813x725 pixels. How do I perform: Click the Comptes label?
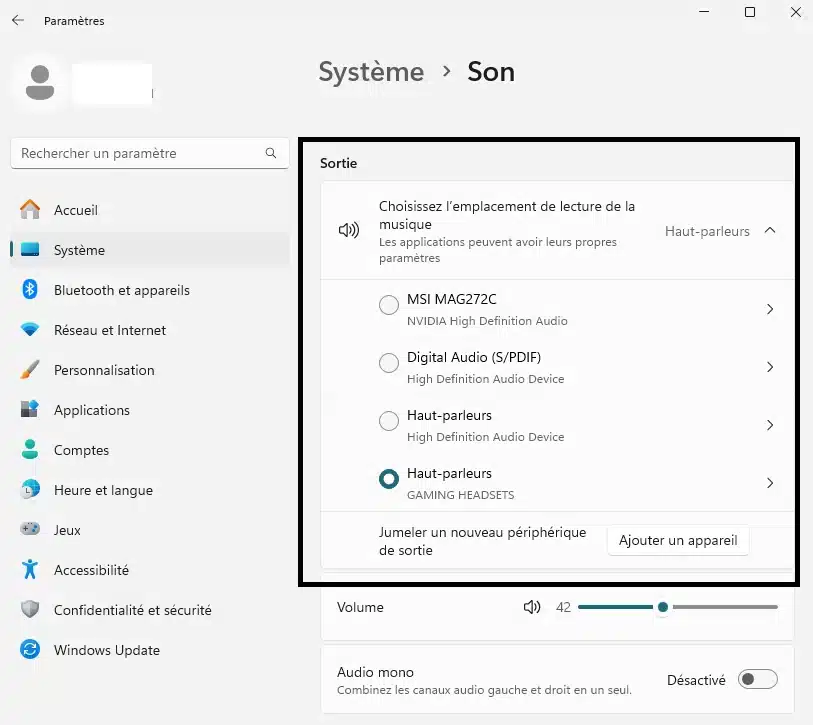(81, 450)
